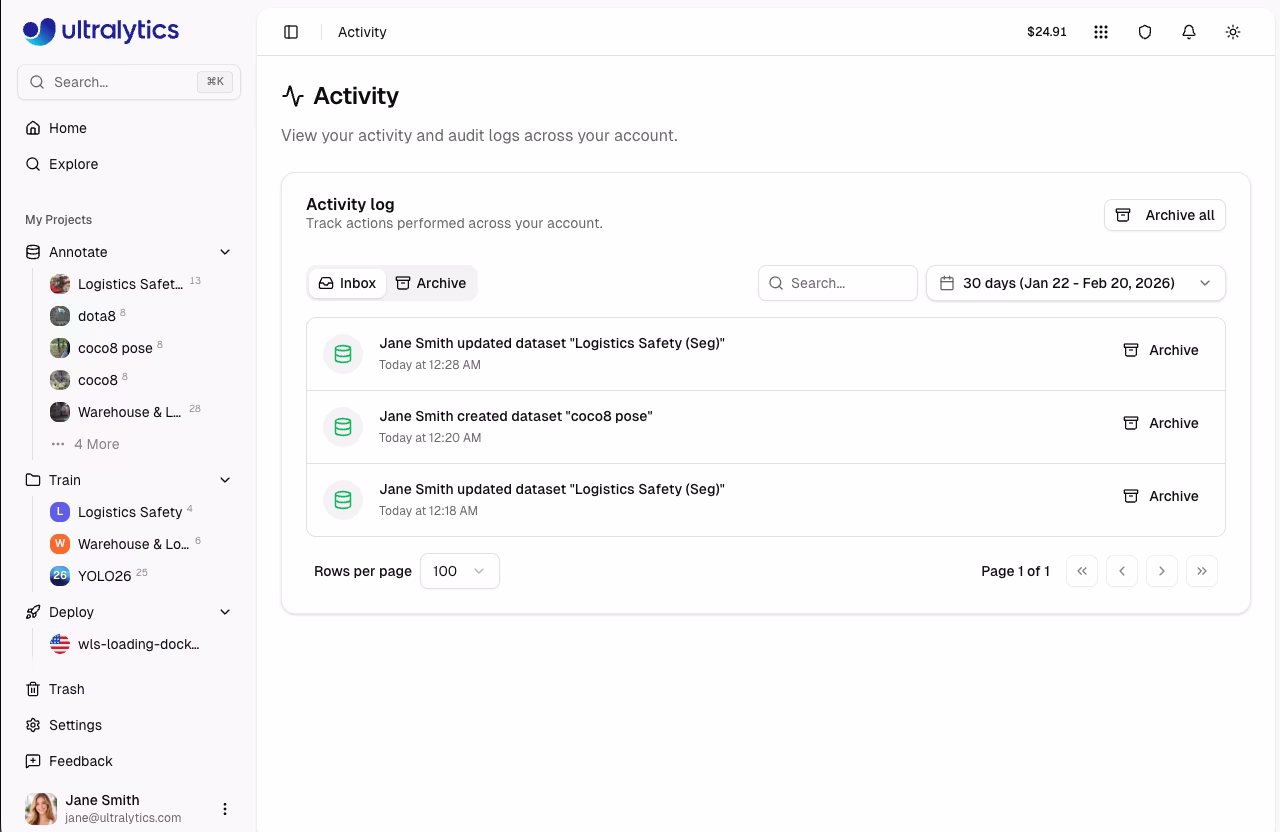This screenshot has height=832, width=1280.
Task: Open Rows per page dropdown
Action: [459, 571]
